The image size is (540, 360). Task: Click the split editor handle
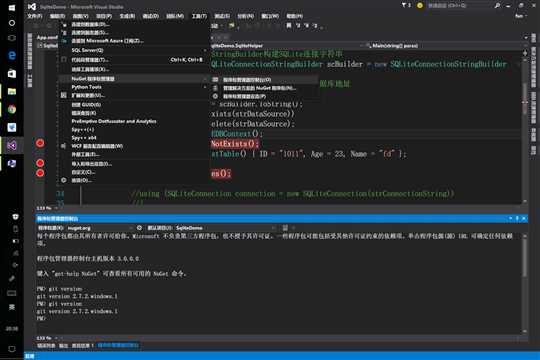(x=525, y=53)
